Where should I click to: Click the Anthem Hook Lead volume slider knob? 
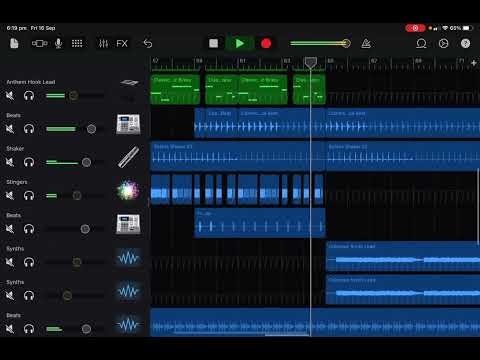click(74, 96)
